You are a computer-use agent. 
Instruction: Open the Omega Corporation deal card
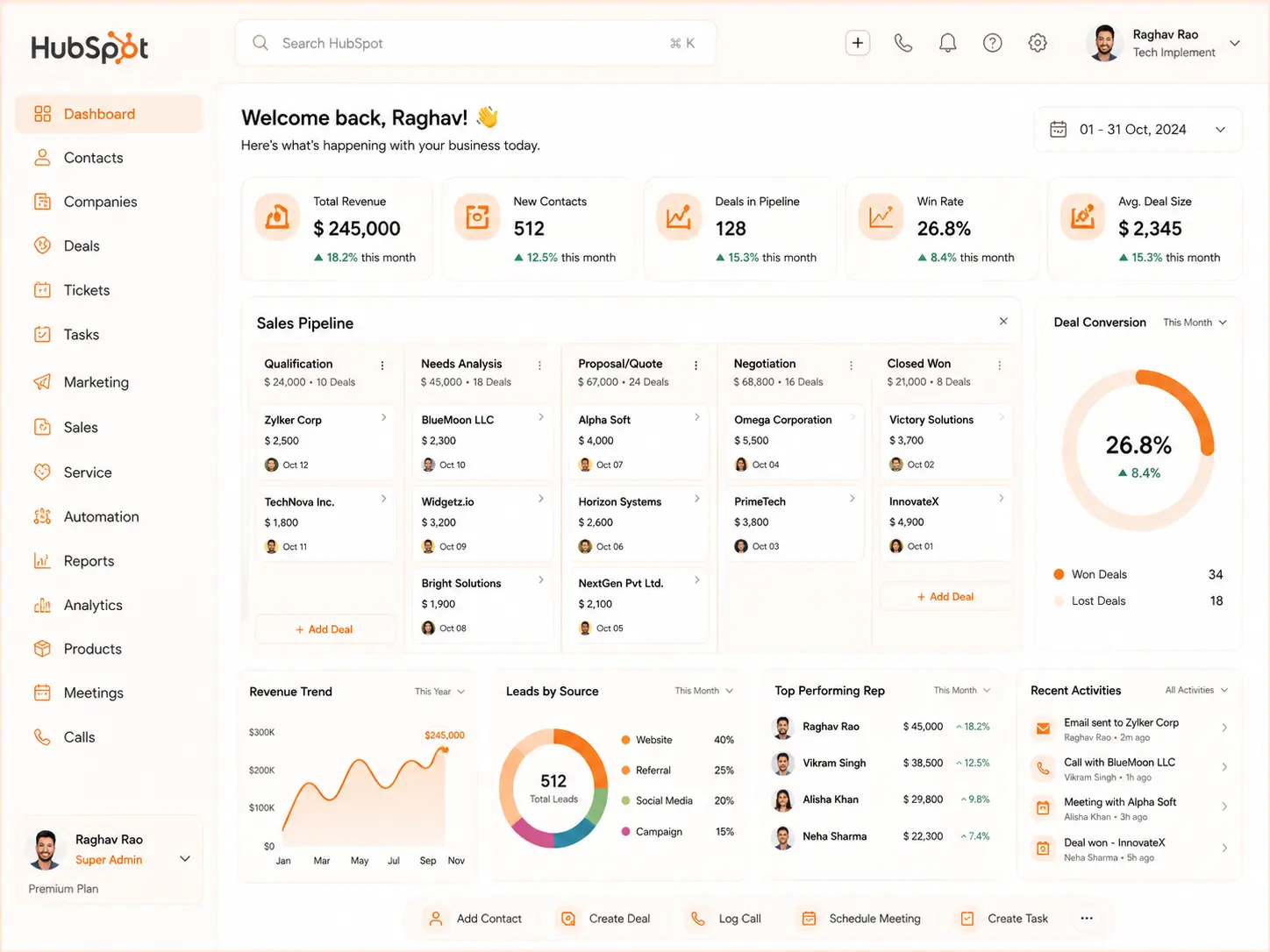[x=796, y=441]
